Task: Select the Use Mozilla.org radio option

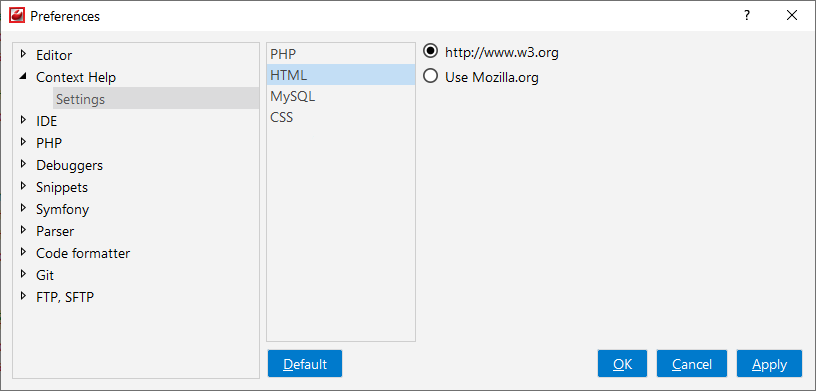Action: pos(431,77)
